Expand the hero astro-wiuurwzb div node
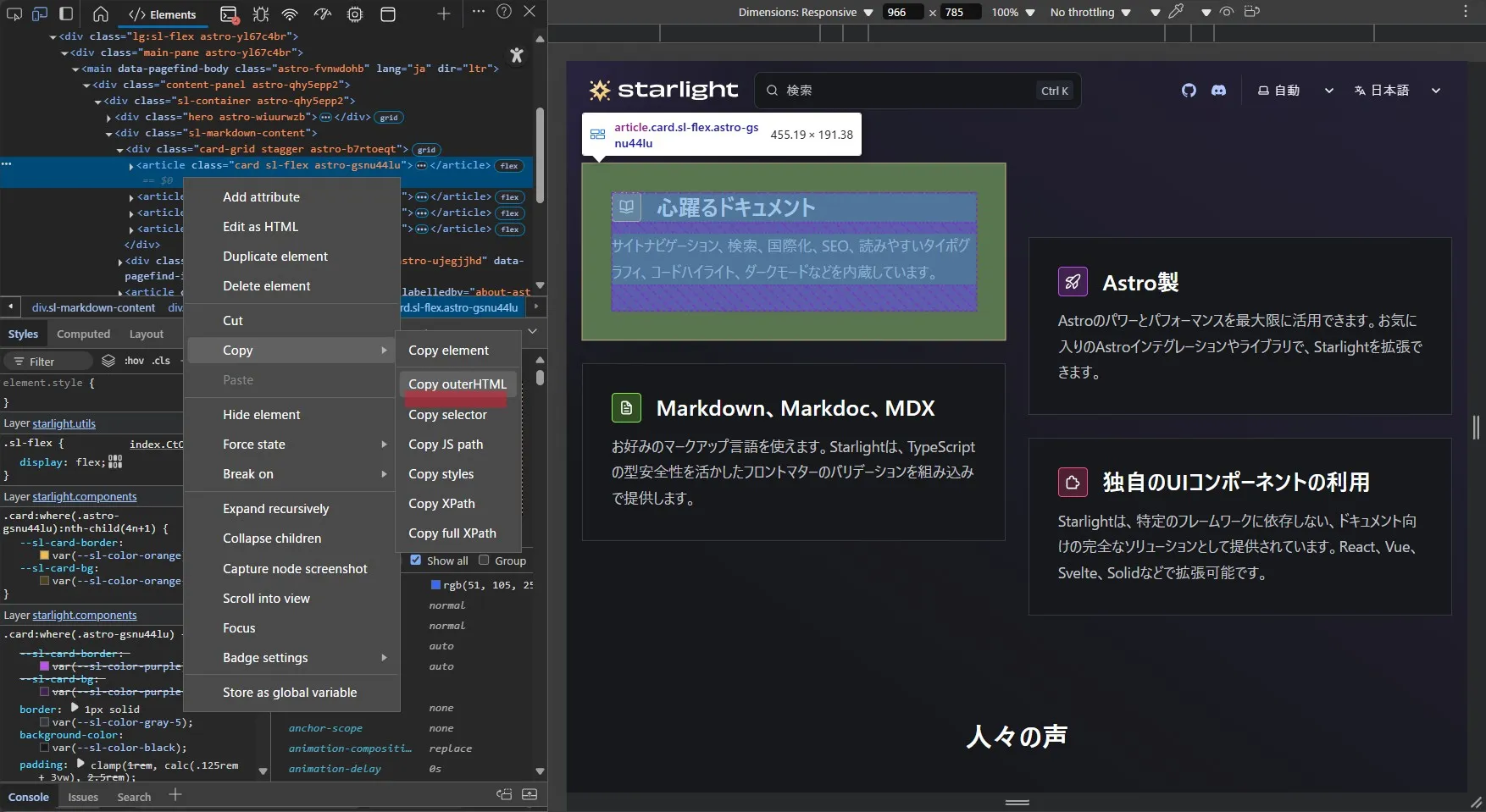Viewport: 1486px width, 812px height. click(109, 118)
